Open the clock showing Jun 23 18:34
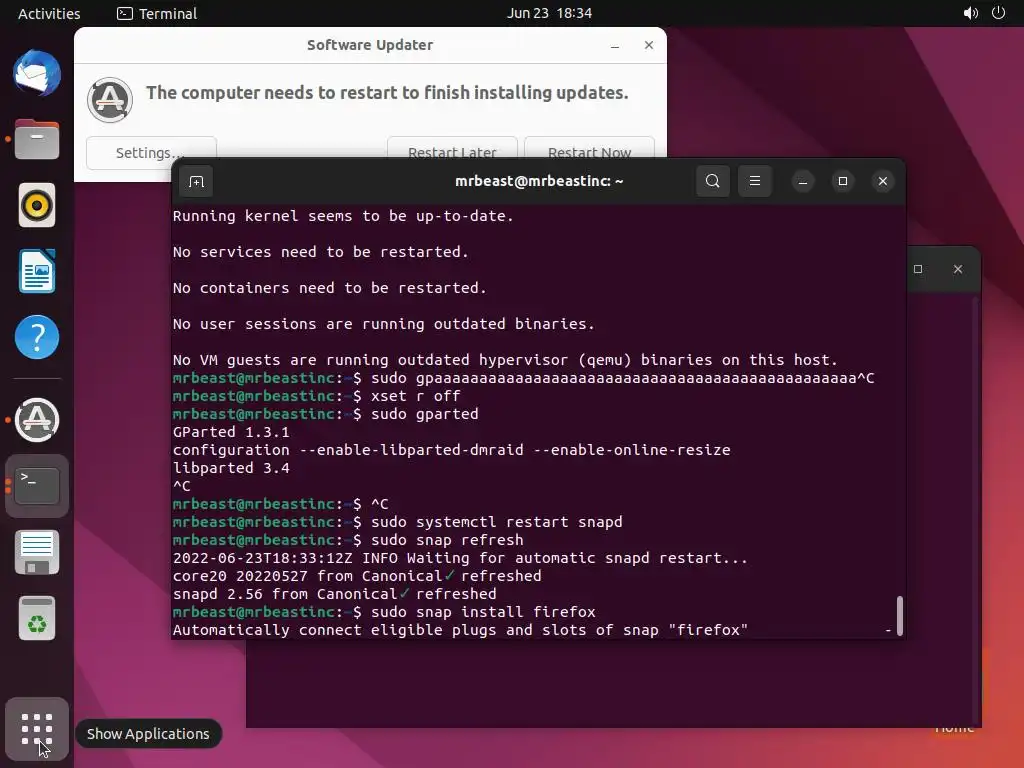The image size is (1024, 768). (549, 13)
